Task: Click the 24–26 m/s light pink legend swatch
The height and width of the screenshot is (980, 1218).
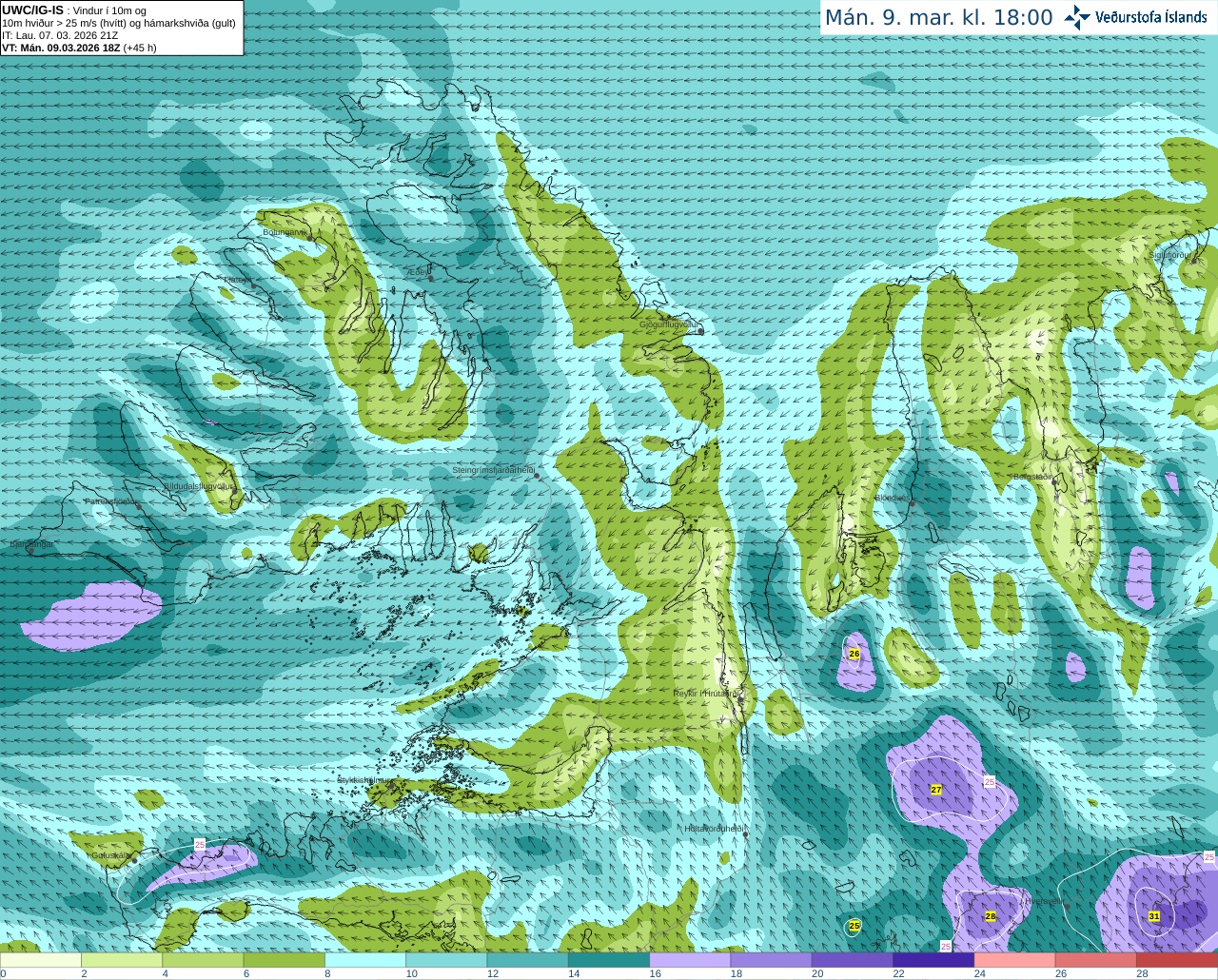Action: [x=1015, y=960]
